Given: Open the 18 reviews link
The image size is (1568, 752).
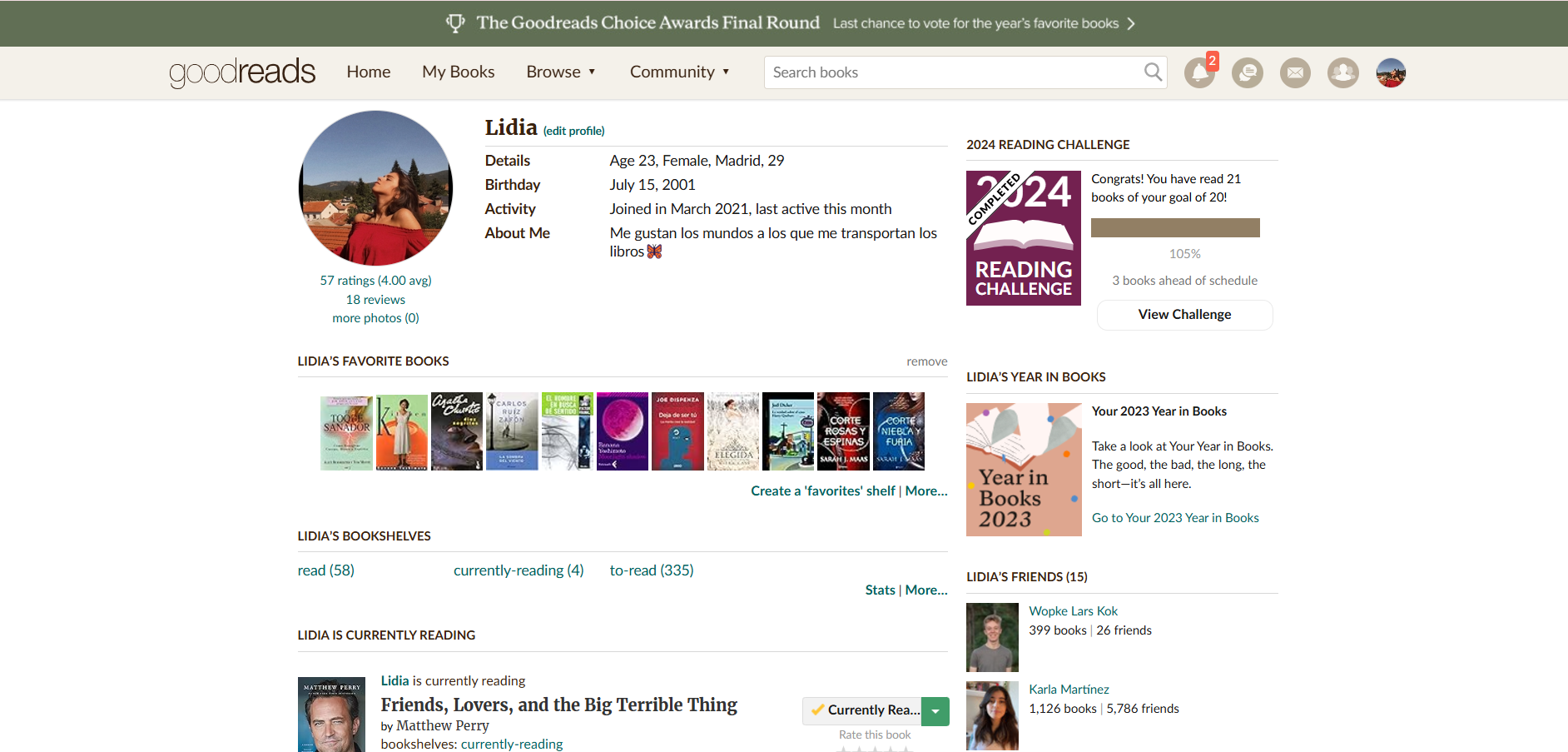Looking at the screenshot, I should (x=375, y=300).
